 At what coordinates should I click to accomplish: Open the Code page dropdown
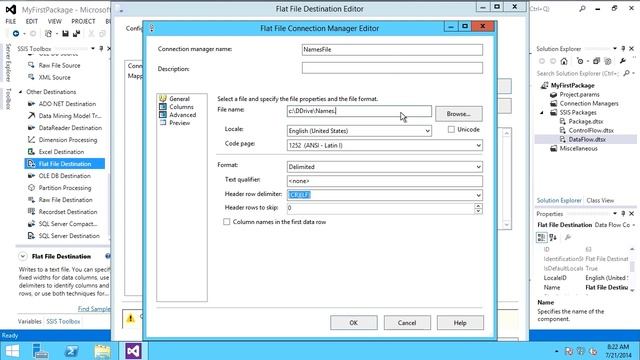tap(478, 145)
